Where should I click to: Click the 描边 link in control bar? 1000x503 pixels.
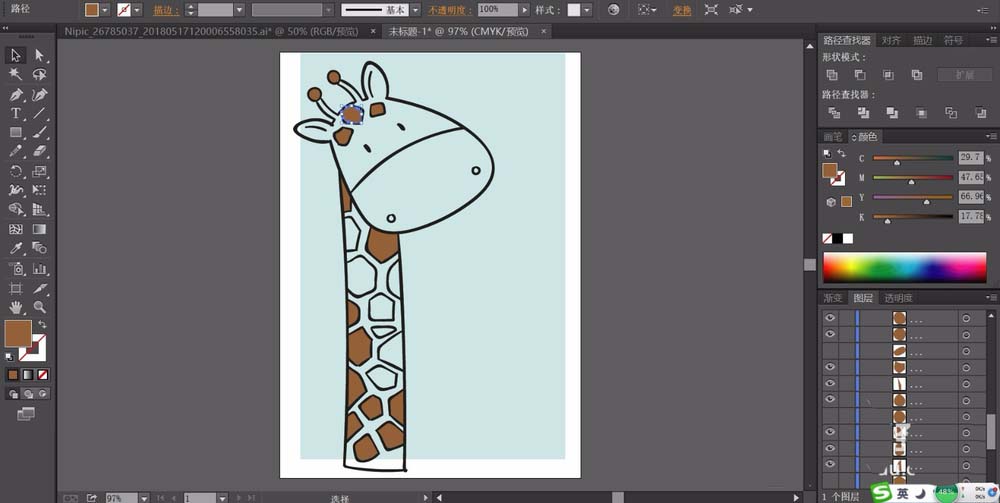pyautogui.click(x=166, y=10)
